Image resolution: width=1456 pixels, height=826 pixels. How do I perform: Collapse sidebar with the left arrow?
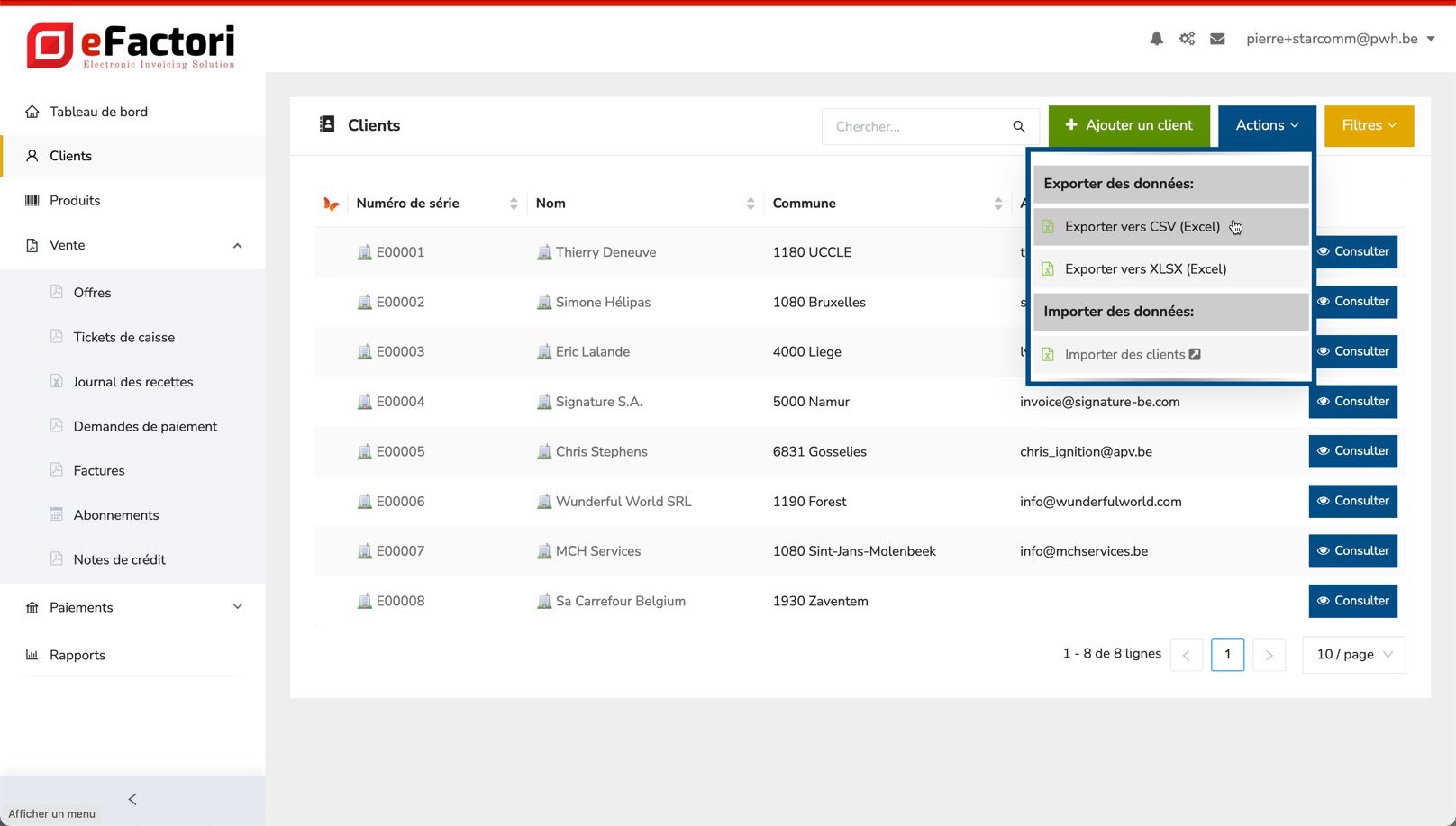[132, 799]
